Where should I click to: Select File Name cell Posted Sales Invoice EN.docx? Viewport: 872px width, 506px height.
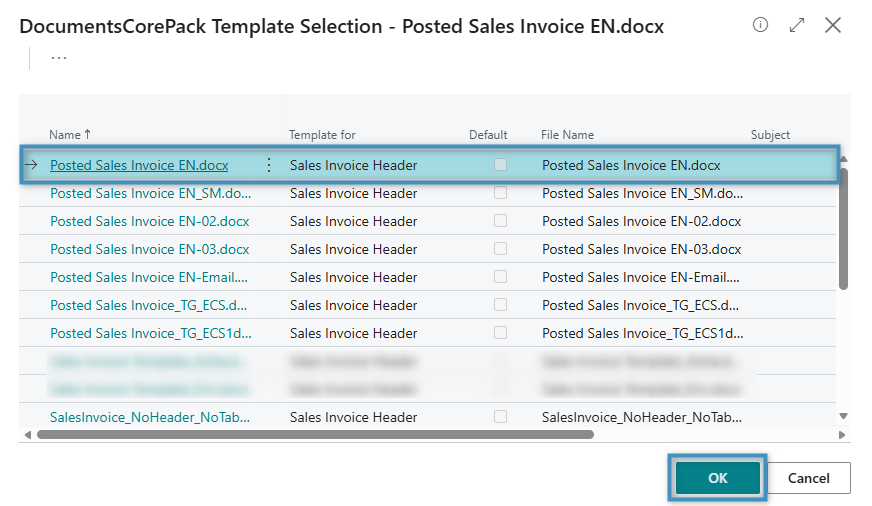[x=631, y=165]
